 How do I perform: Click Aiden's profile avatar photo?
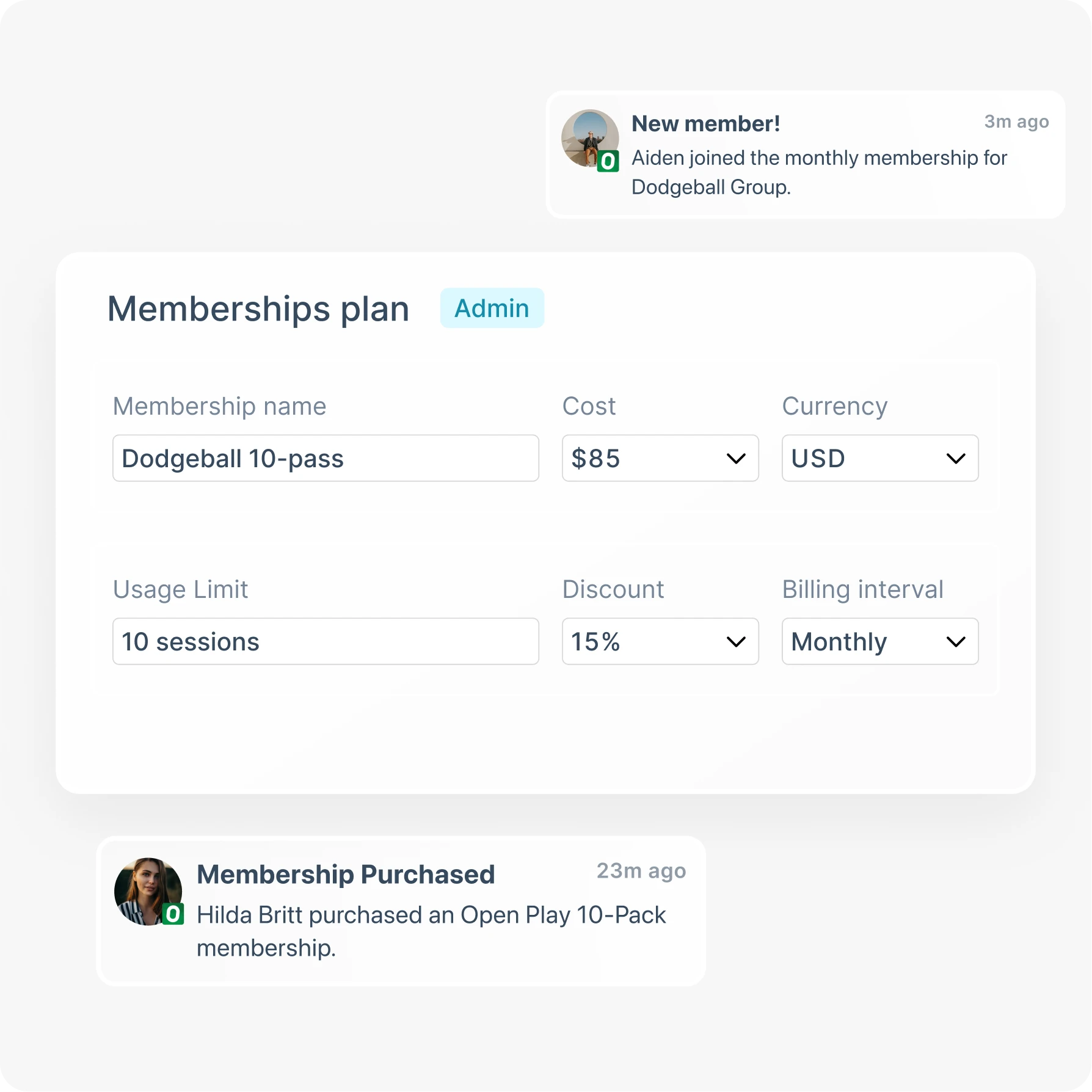[x=589, y=137]
